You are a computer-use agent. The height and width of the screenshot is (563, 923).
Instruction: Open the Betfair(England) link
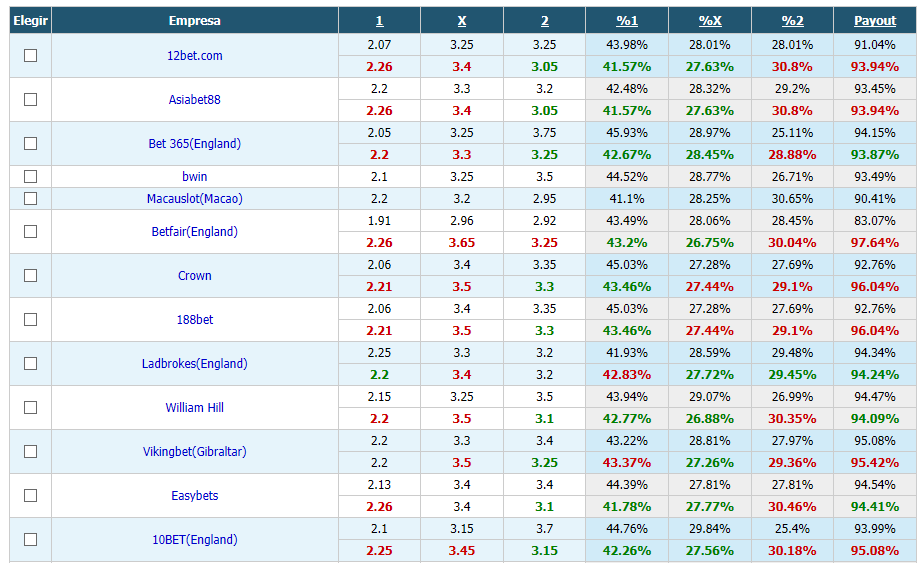pyautogui.click(x=195, y=231)
